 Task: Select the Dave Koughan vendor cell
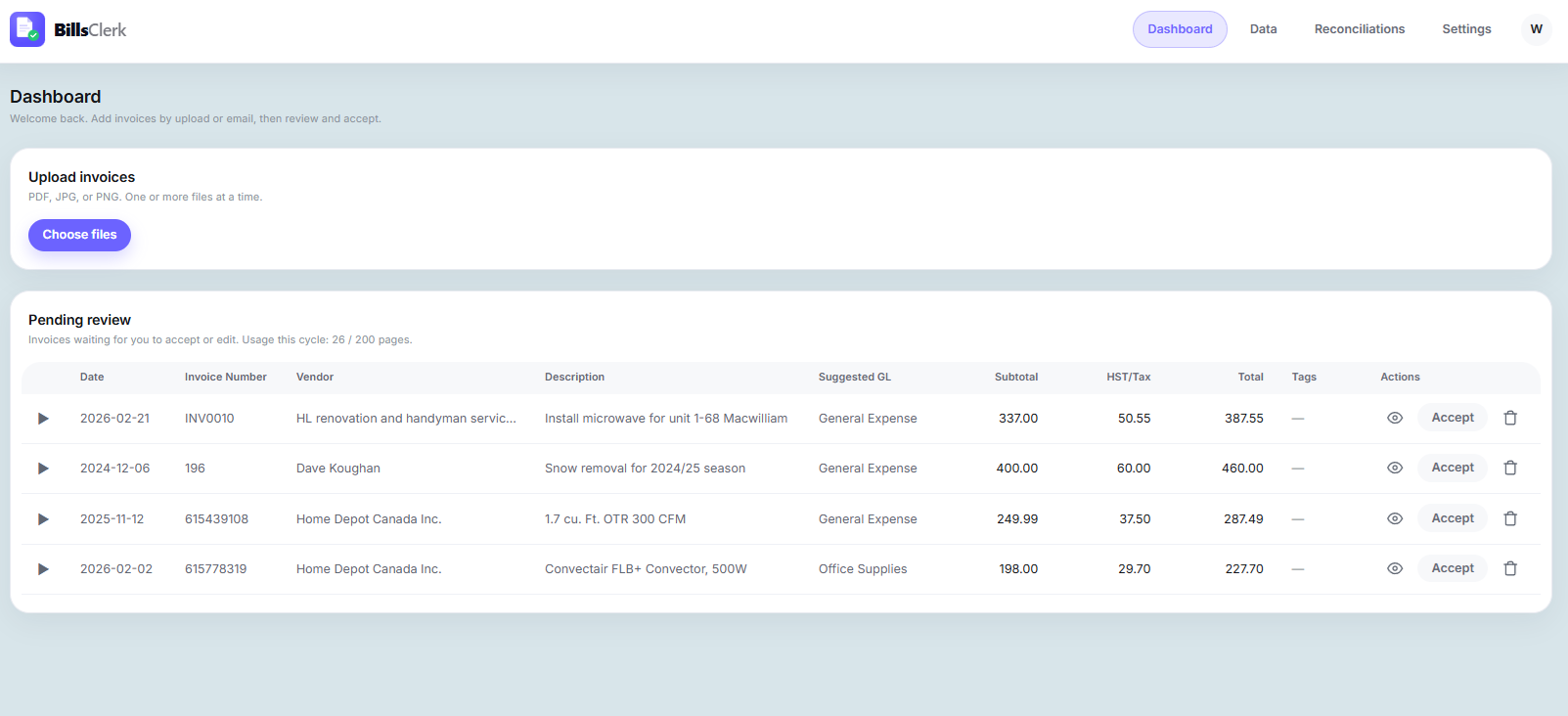(x=338, y=469)
